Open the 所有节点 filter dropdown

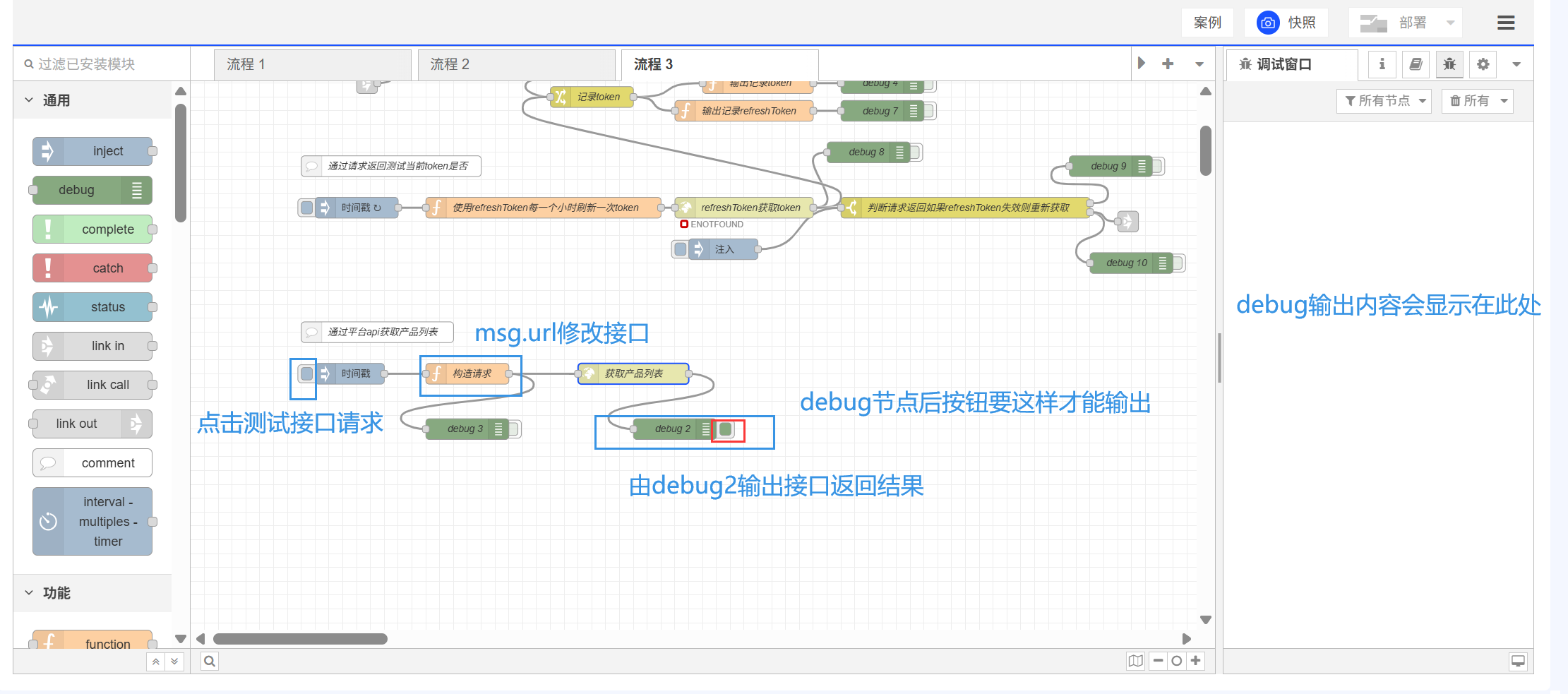point(1384,101)
